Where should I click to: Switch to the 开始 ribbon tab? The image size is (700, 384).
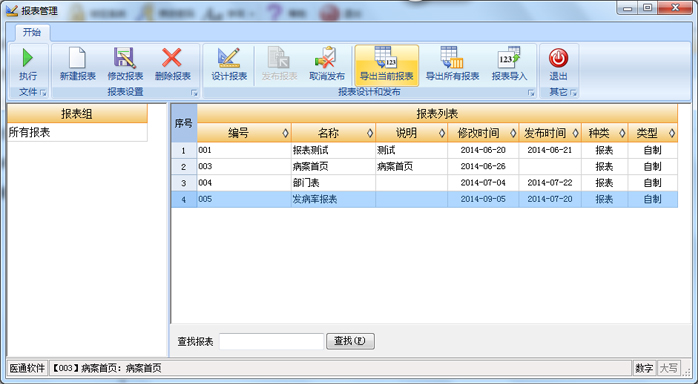(32, 32)
